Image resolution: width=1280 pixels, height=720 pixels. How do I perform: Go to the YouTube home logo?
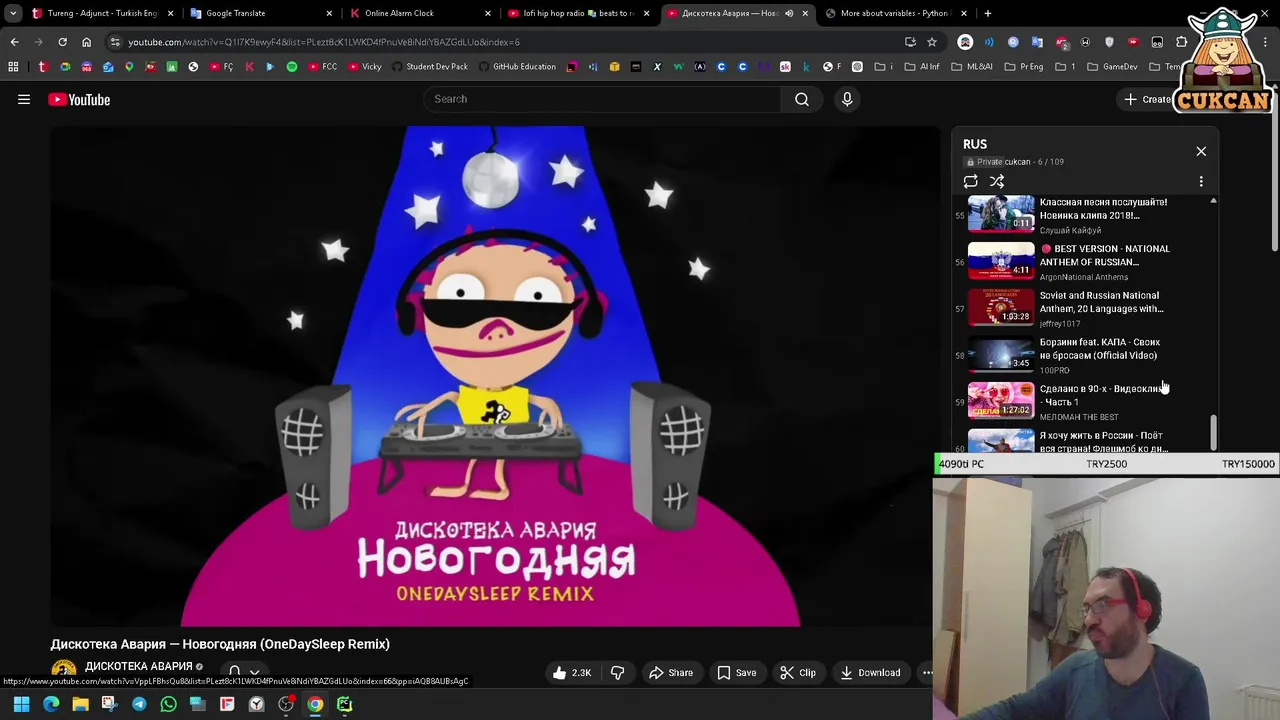pyautogui.click(x=79, y=99)
